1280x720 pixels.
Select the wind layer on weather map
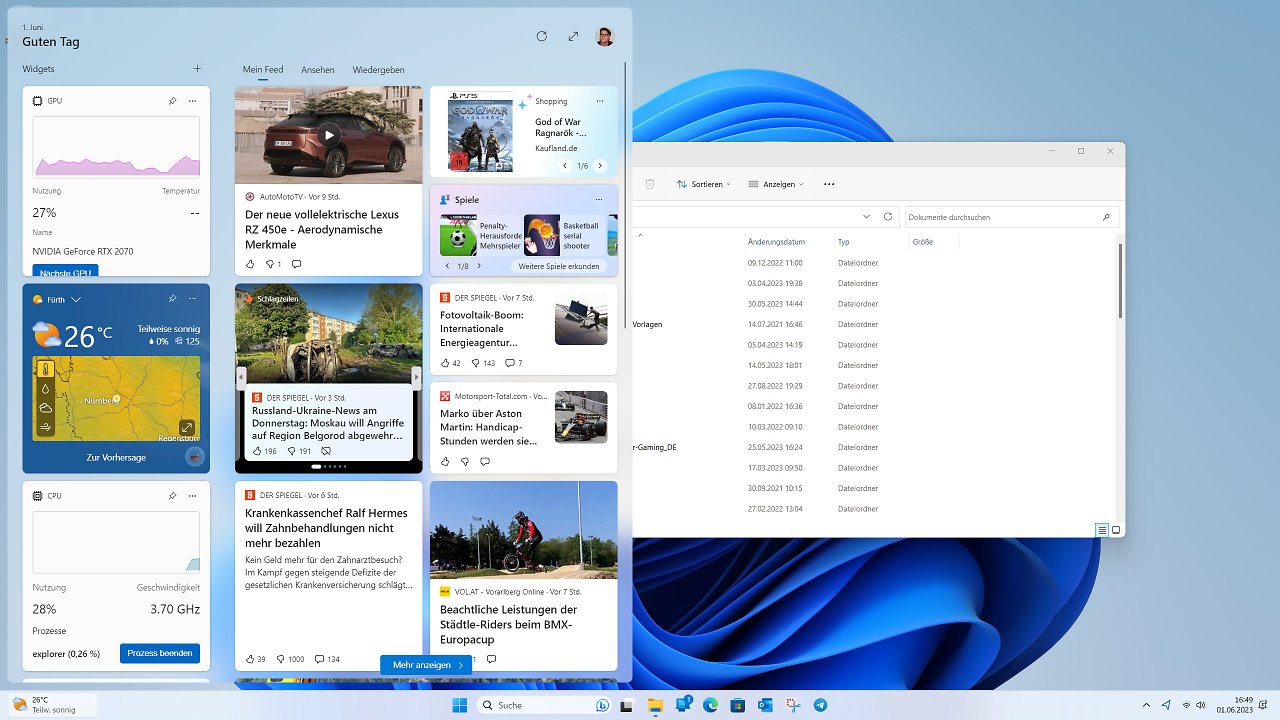pyautogui.click(x=46, y=427)
